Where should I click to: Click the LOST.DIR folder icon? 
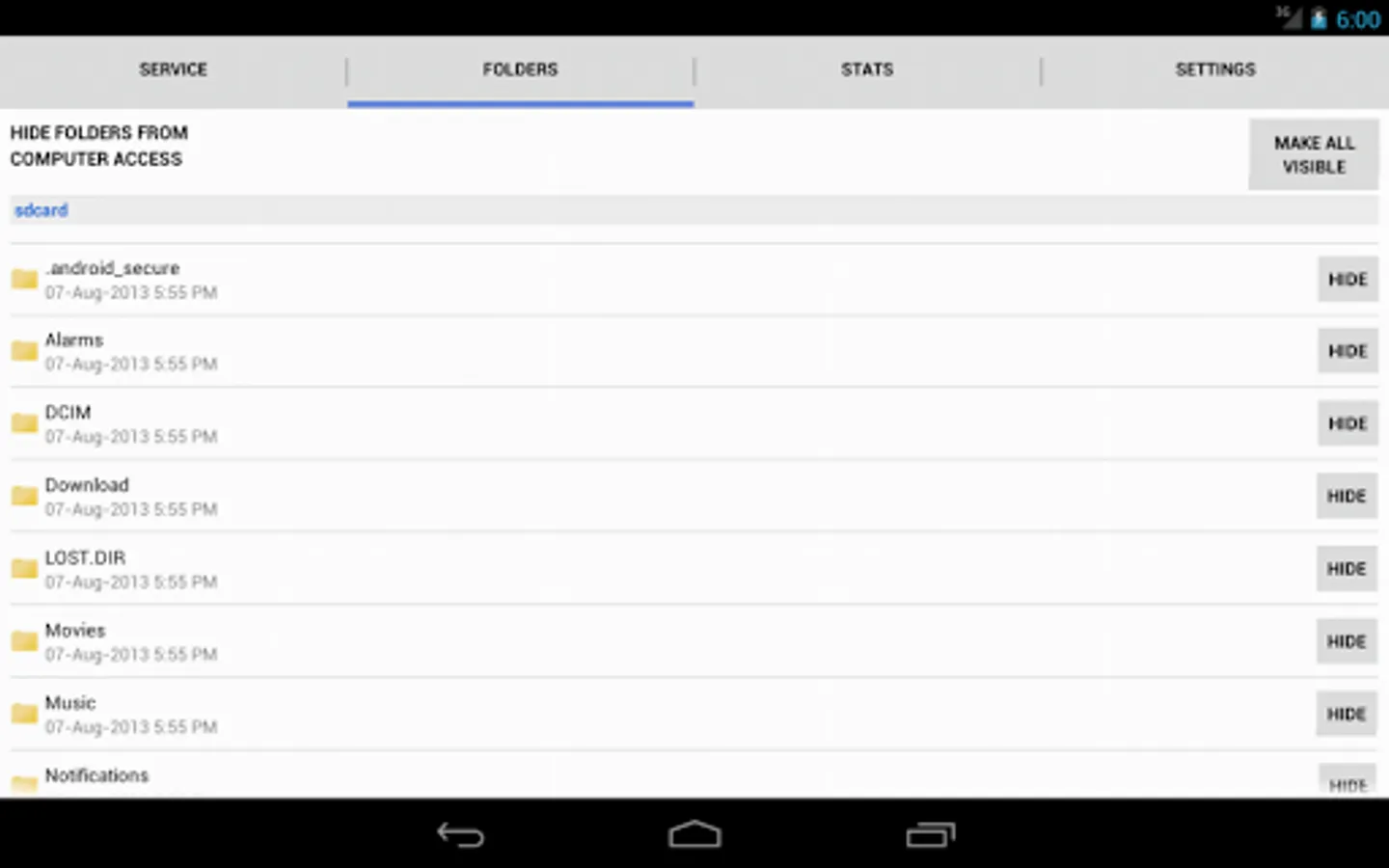click(24, 569)
